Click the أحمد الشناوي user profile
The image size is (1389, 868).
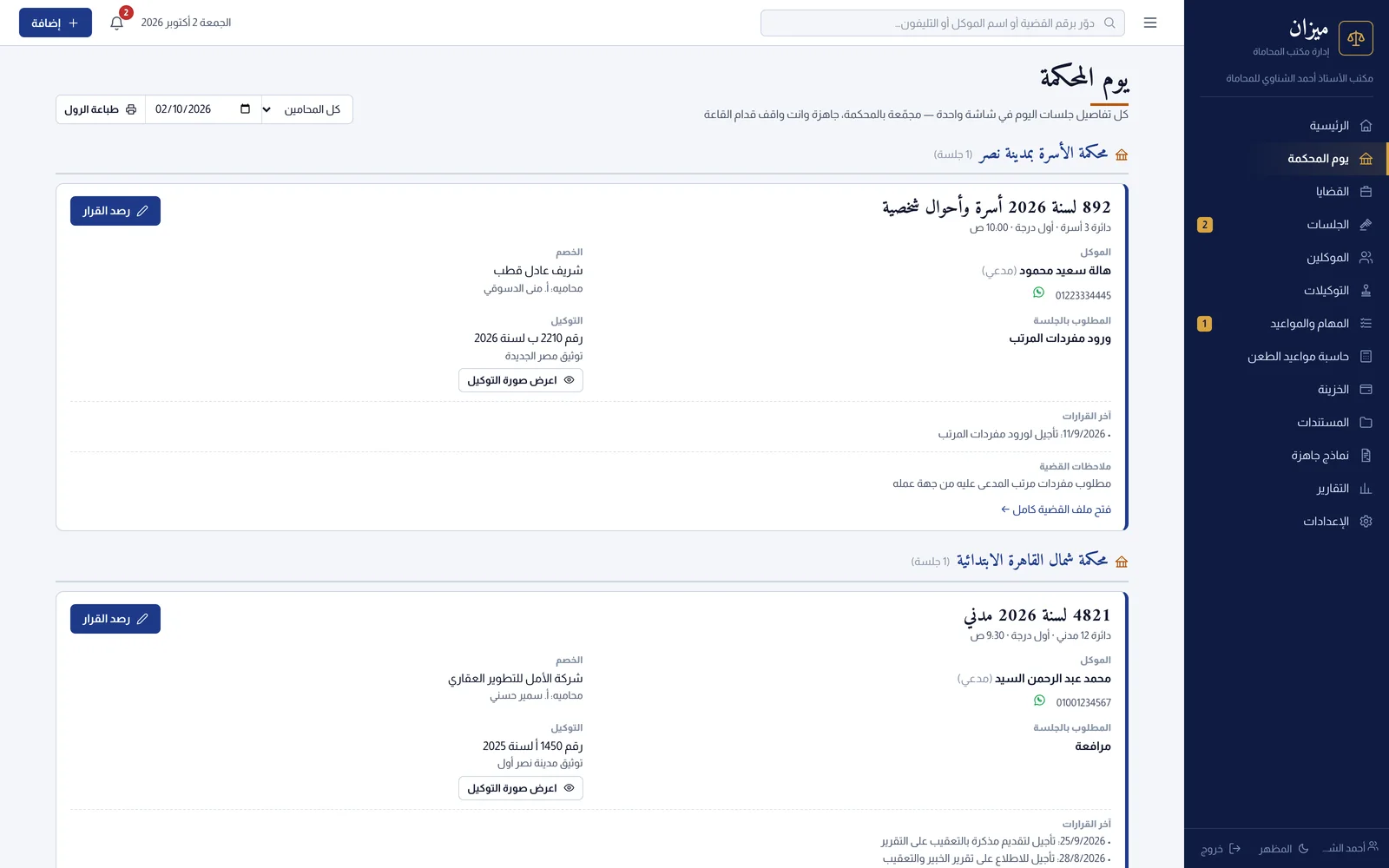pyautogui.click(x=1350, y=848)
